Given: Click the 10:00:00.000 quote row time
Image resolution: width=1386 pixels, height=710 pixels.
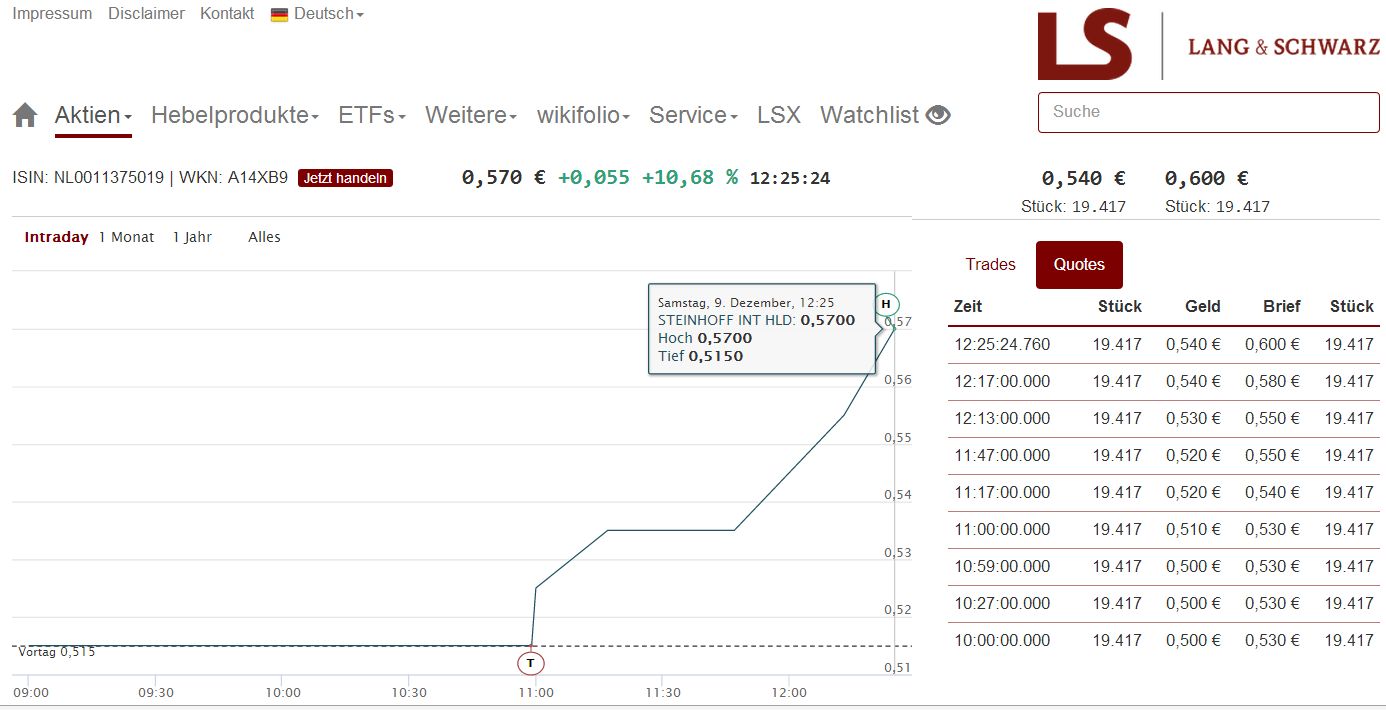Looking at the screenshot, I should coord(1002,641).
